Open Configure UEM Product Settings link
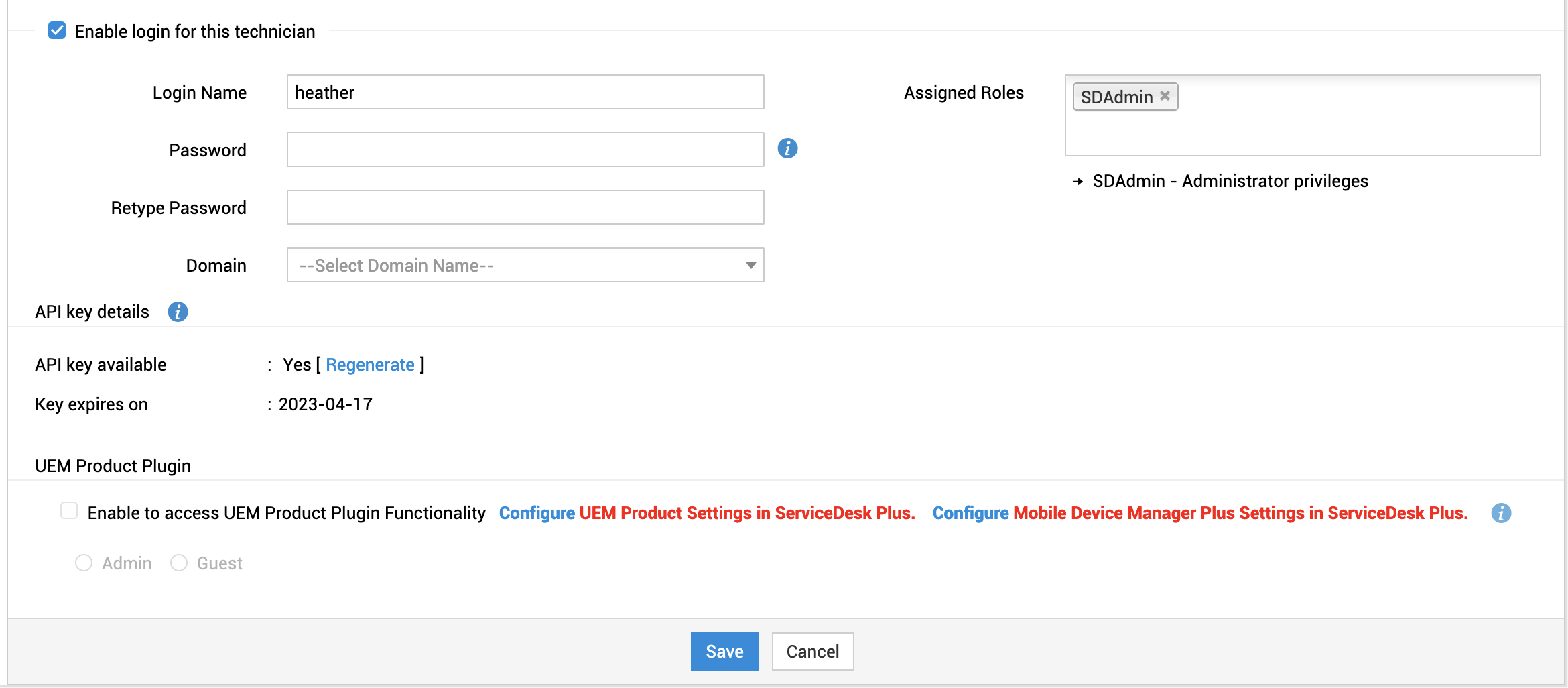The width and height of the screenshot is (1568, 688). (x=707, y=513)
